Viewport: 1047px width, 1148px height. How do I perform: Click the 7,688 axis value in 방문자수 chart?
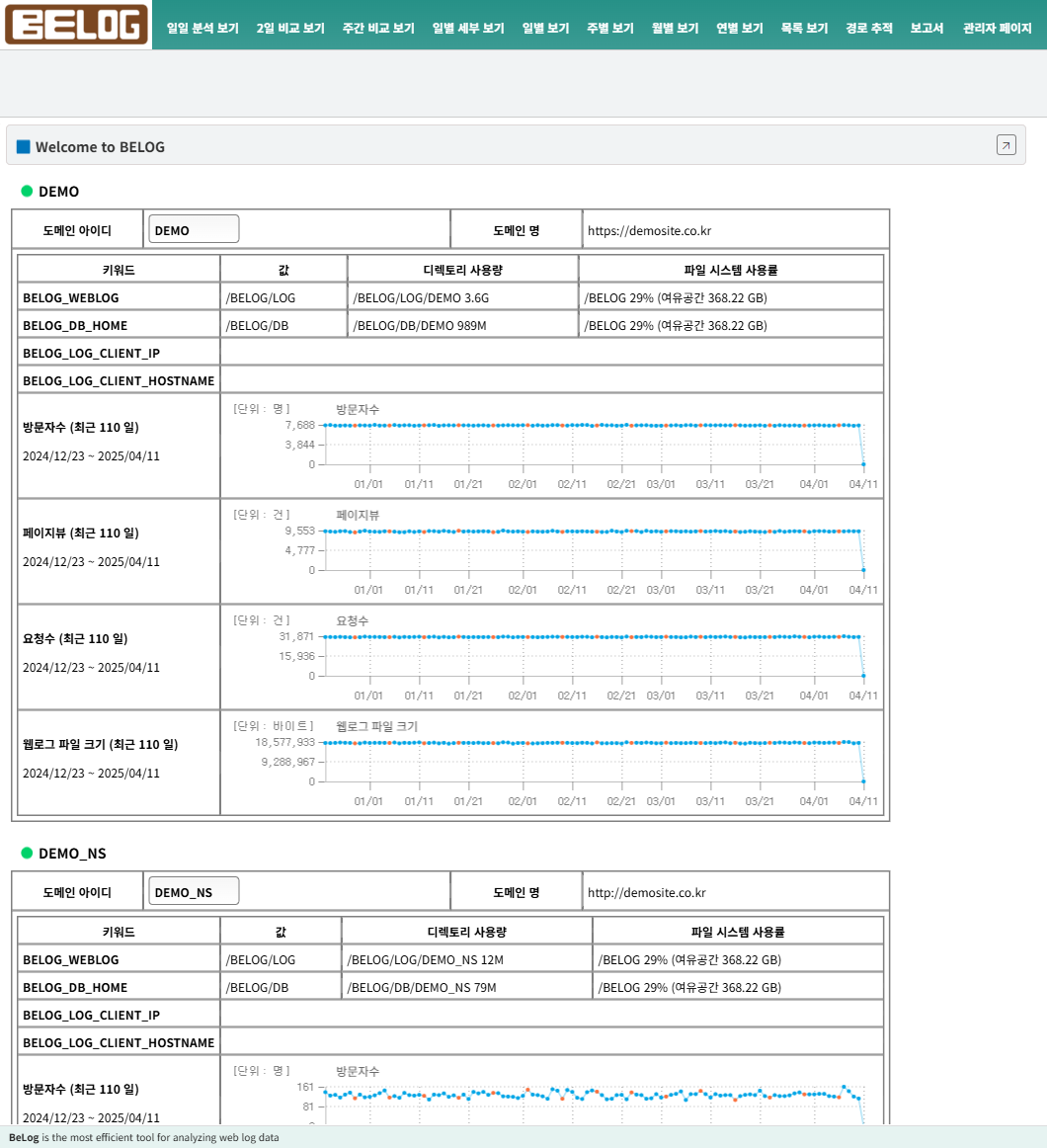click(x=300, y=425)
